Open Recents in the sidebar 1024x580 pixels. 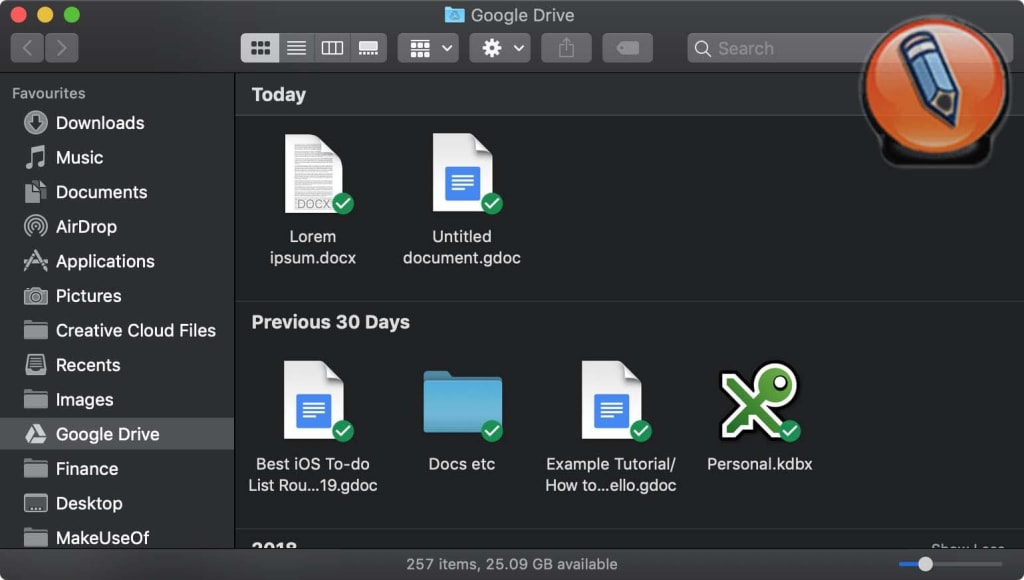click(117, 365)
